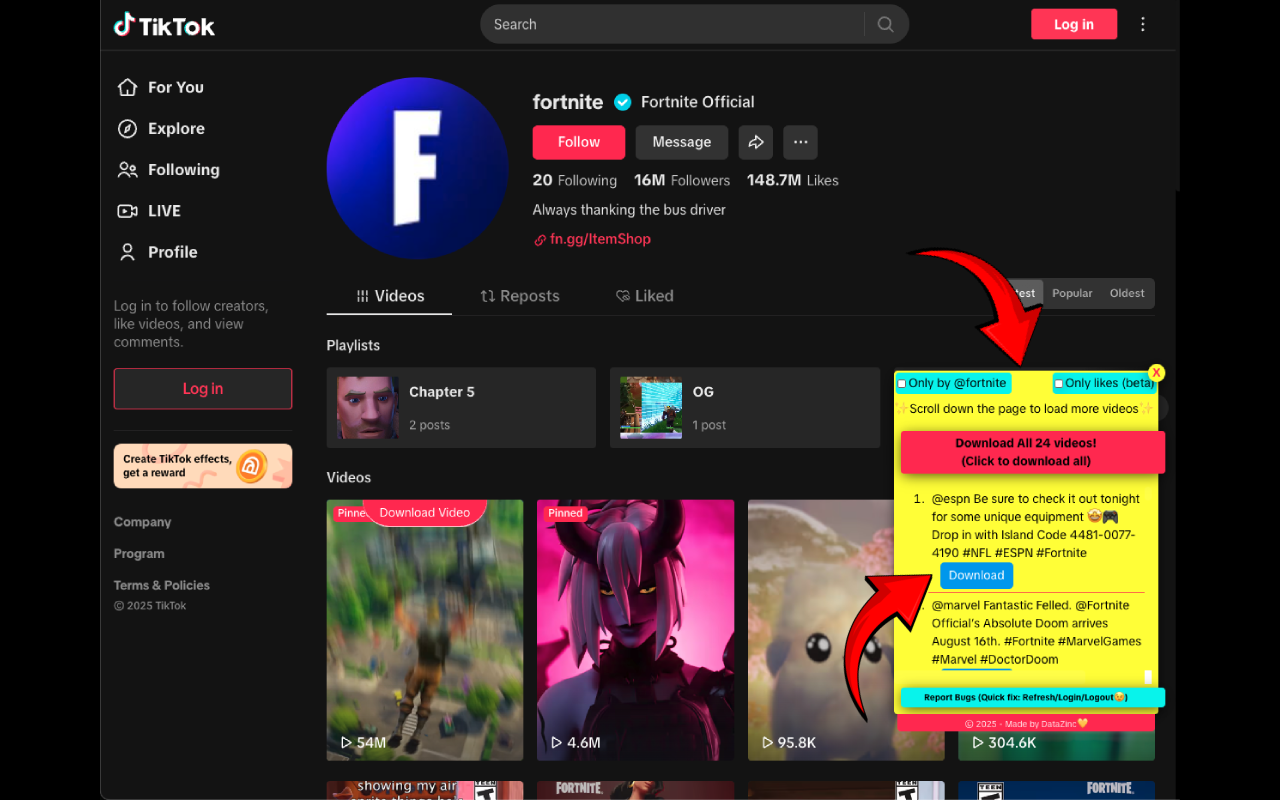The image size is (1280, 800).
Task: Open the Chapter 5 playlist
Action: [461, 408]
